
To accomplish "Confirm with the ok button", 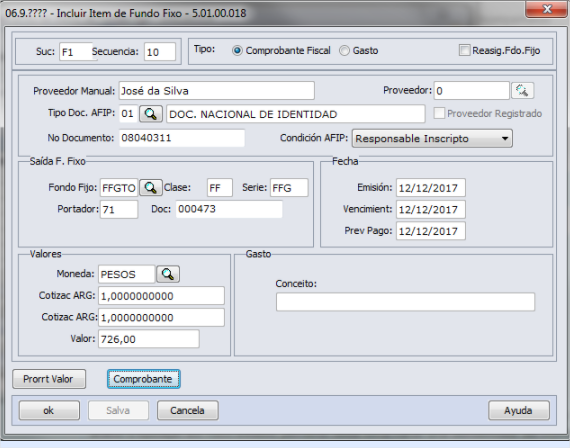I will [49, 411].
